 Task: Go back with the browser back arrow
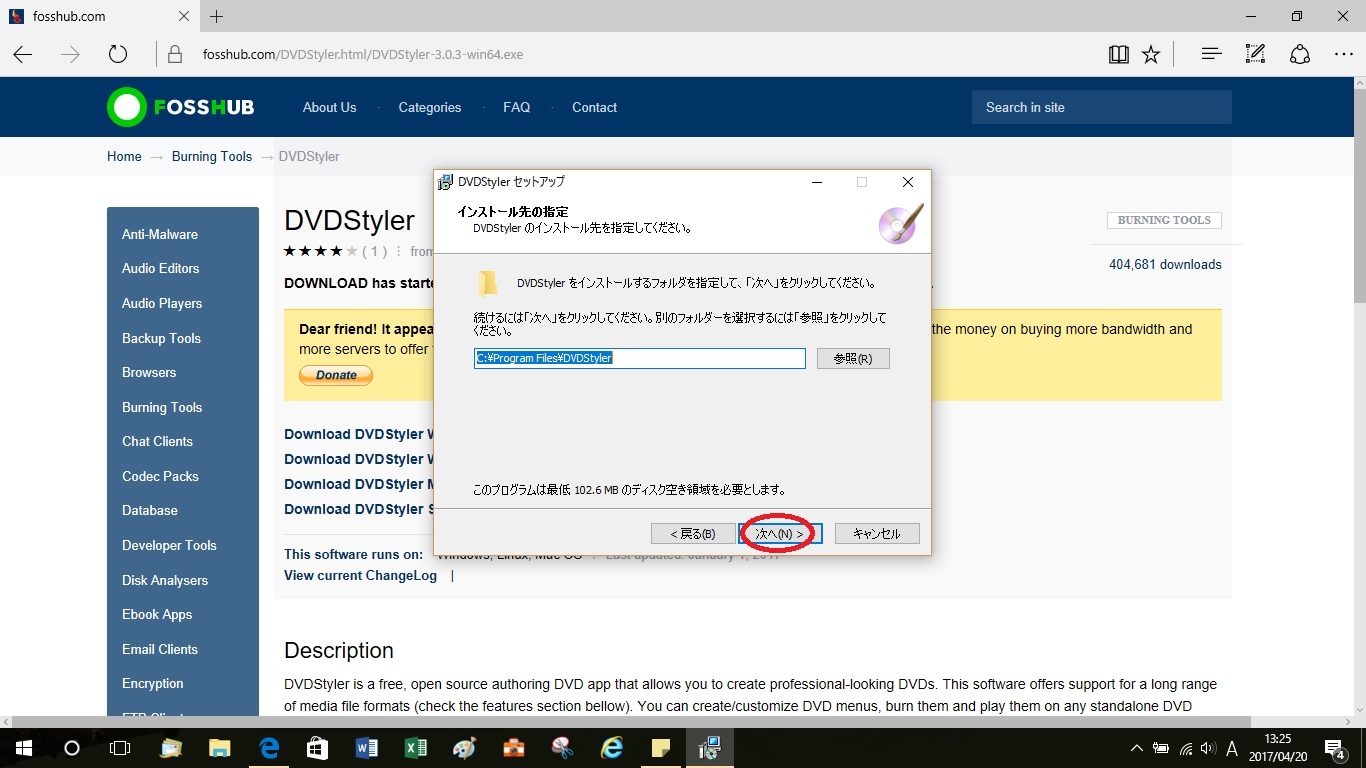22,54
